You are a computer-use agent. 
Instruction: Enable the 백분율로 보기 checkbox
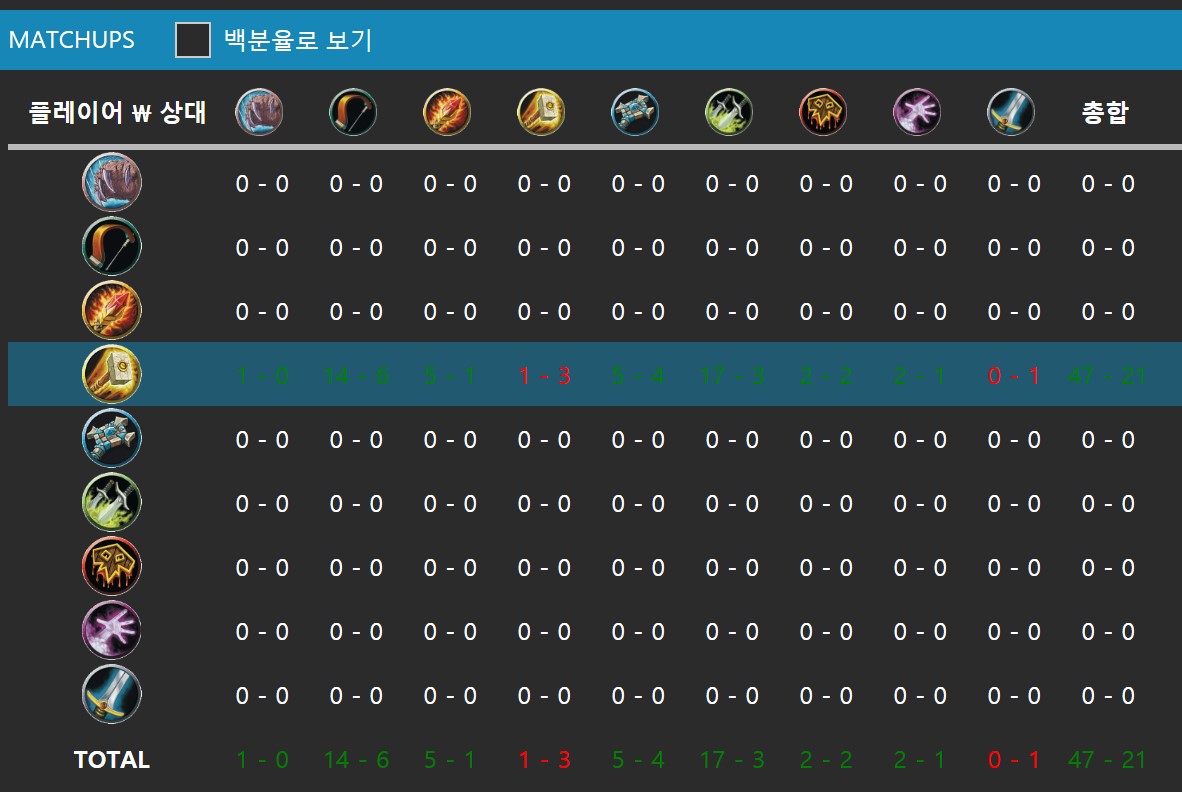193,40
